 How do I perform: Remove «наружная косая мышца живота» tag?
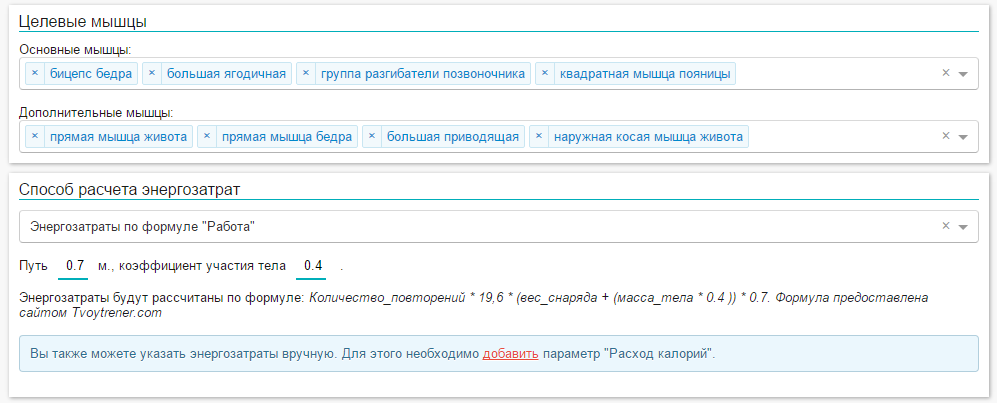[x=539, y=136]
